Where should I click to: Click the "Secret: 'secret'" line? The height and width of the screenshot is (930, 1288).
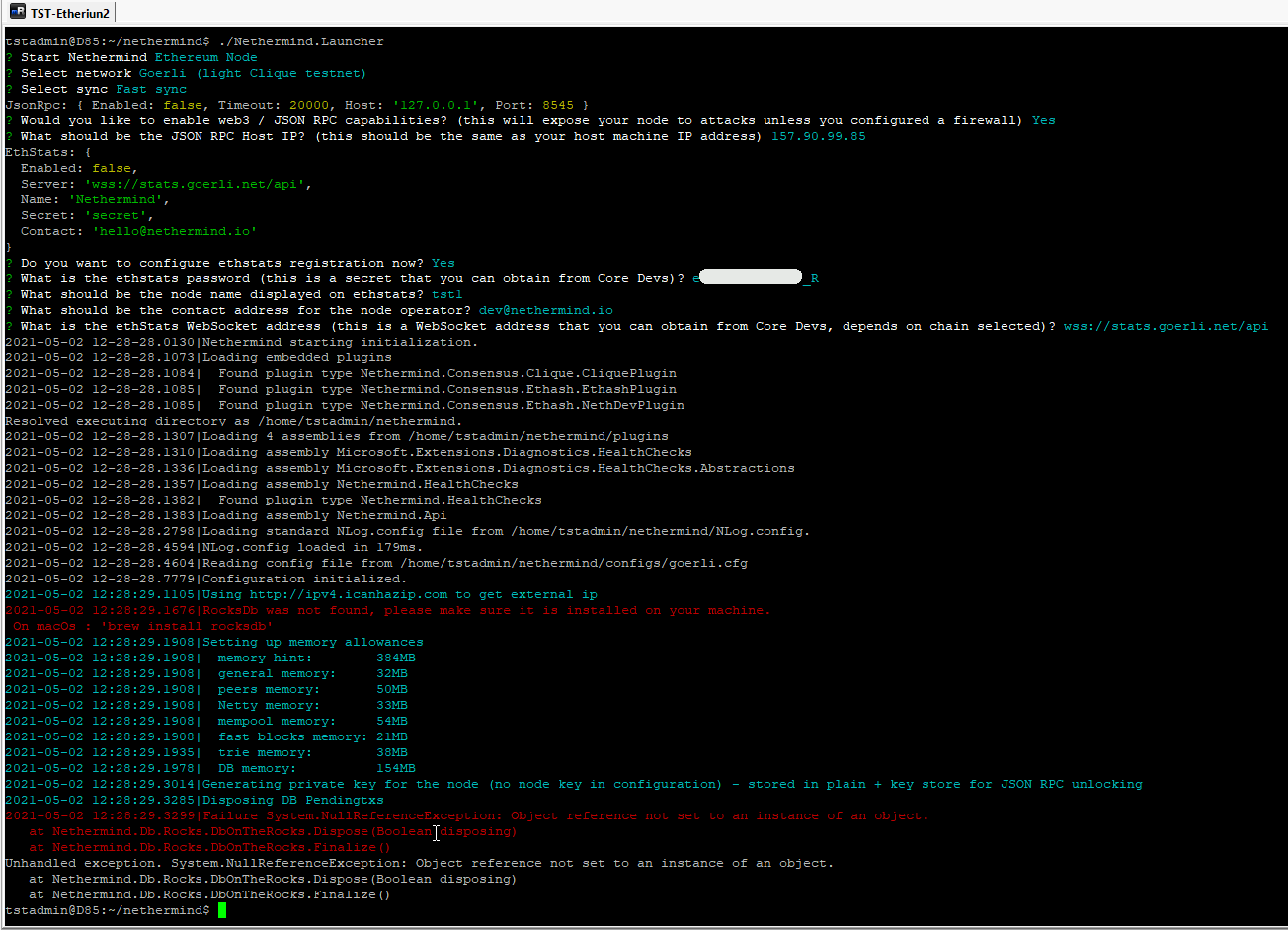[88, 215]
